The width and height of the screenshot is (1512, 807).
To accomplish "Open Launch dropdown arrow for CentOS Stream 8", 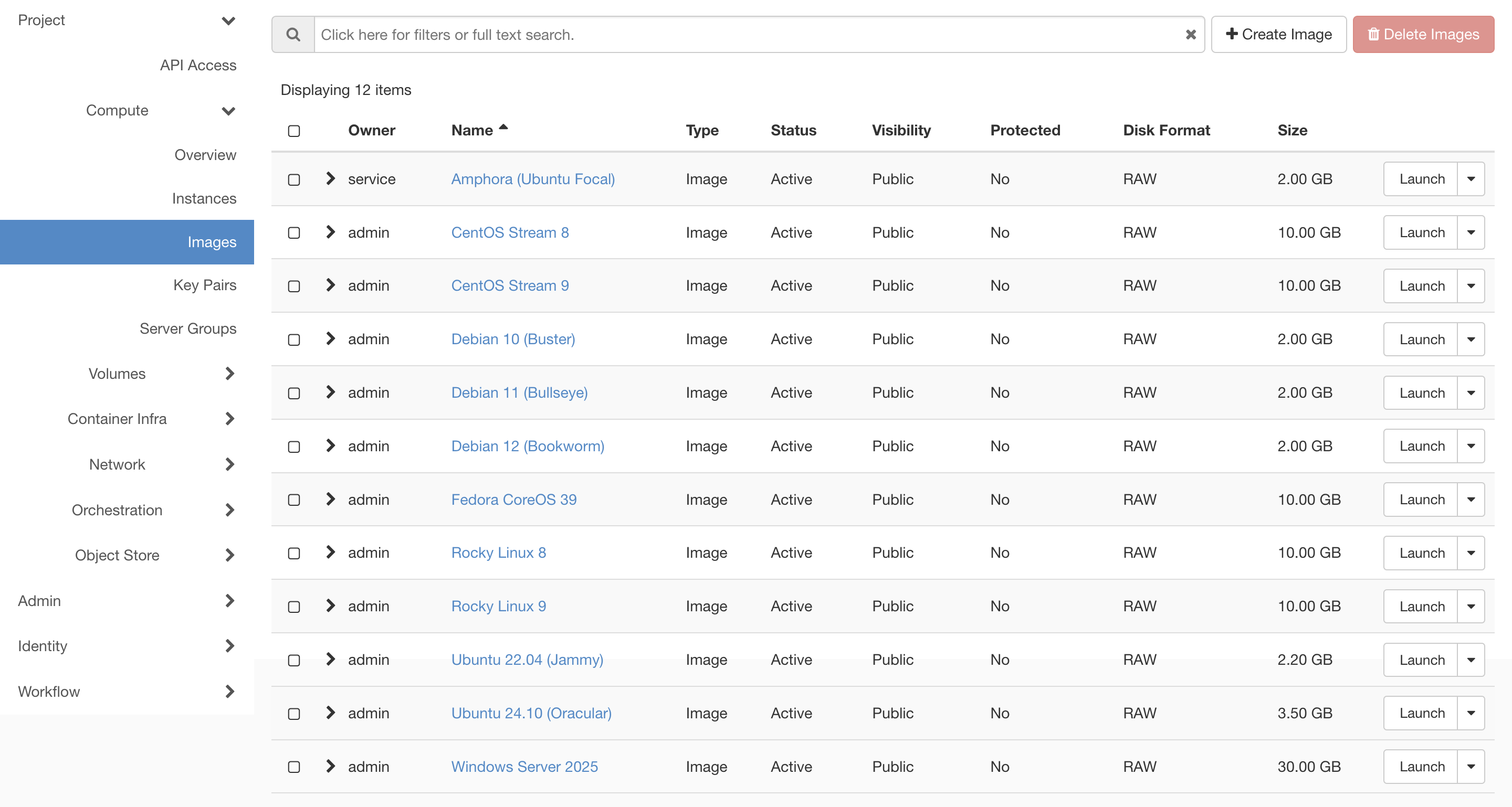I will [x=1471, y=232].
